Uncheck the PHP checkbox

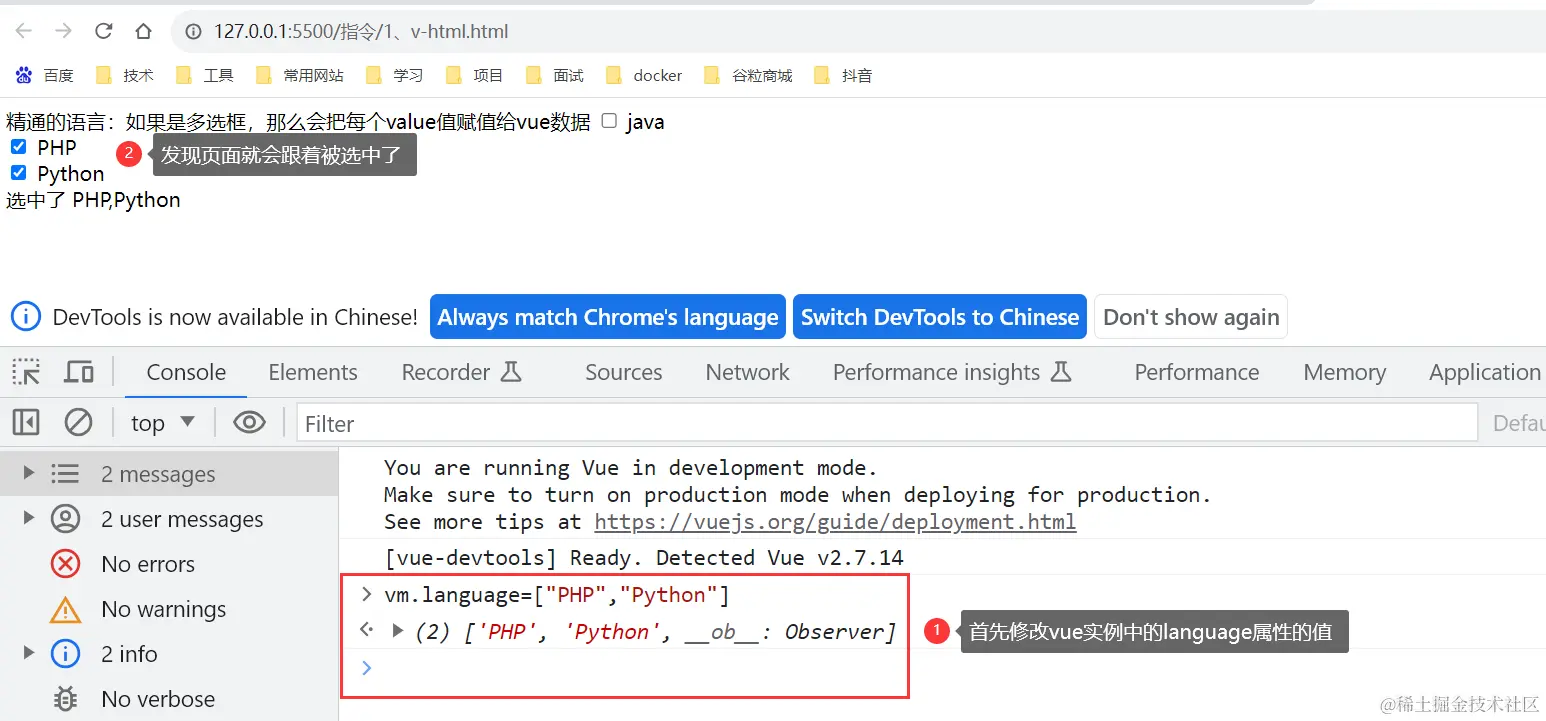click(18, 147)
